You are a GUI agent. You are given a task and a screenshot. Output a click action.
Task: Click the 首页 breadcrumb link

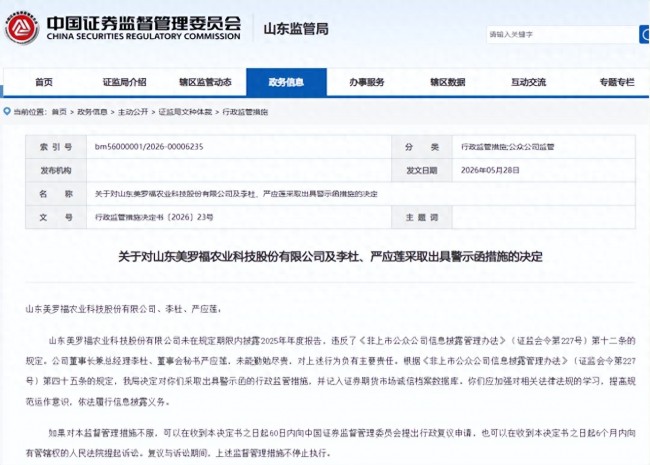[59, 112]
